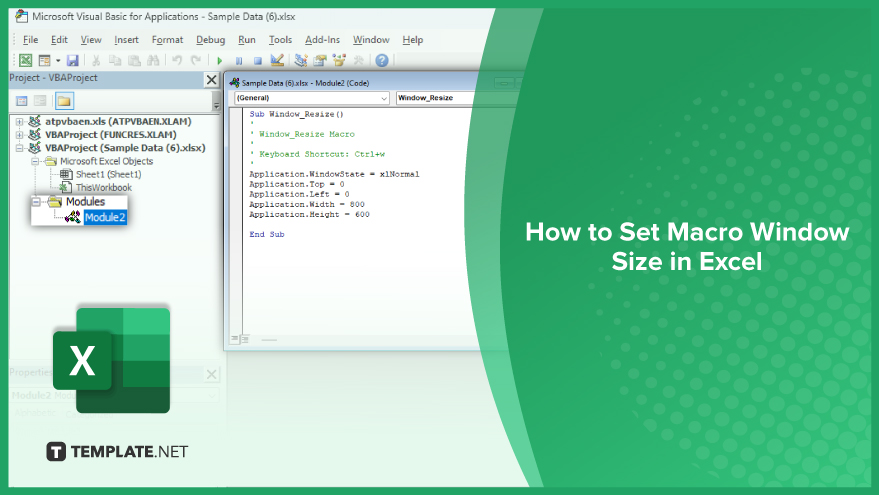Click the Paste clipboard icon

[134, 61]
